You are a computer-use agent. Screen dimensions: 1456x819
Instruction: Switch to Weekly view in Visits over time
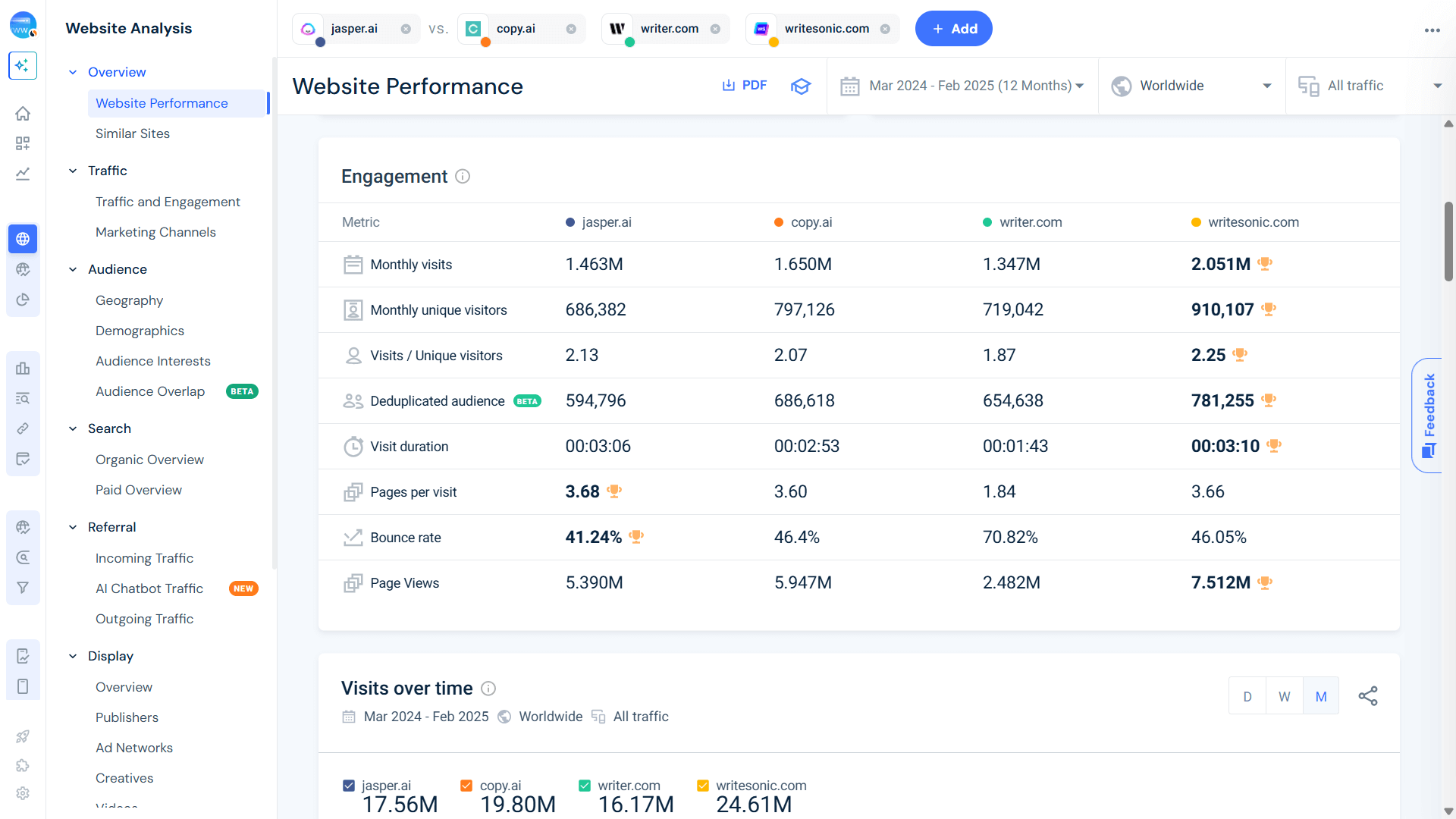(x=1284, y=695)
